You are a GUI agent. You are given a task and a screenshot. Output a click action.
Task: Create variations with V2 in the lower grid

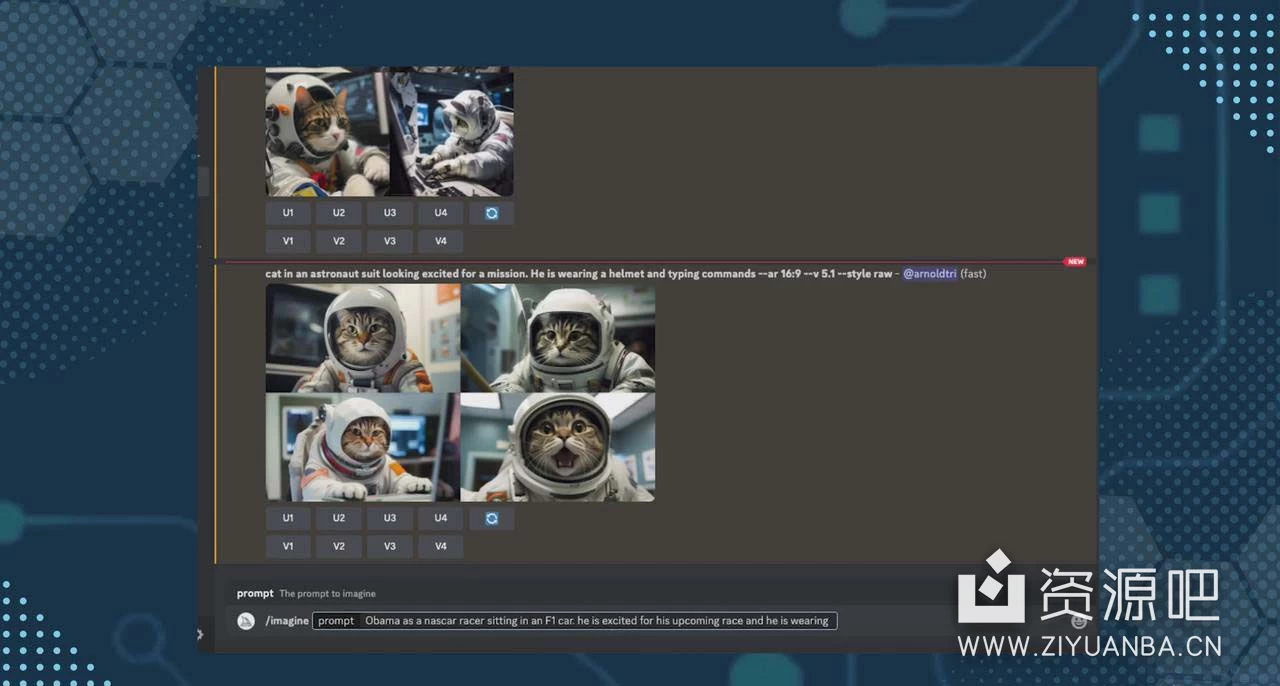pos(339,546)
